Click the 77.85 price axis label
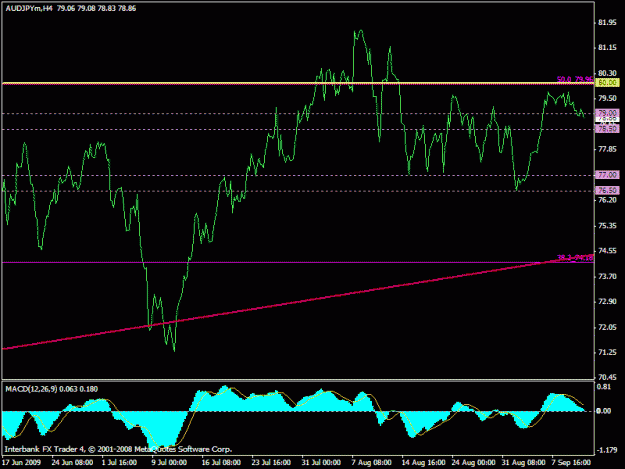The image size is (625, 469). pos(607,149)
